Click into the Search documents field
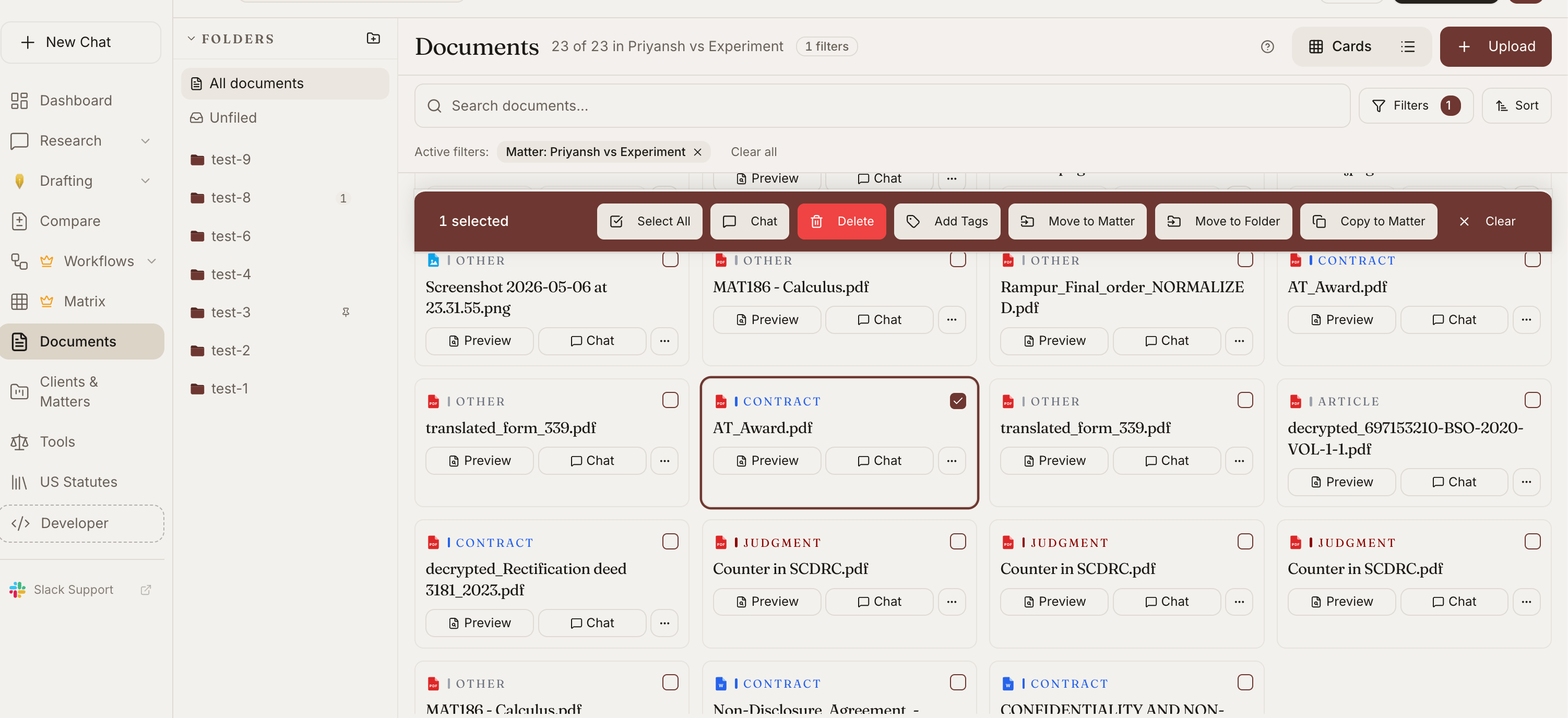 (x=882, y=106)
